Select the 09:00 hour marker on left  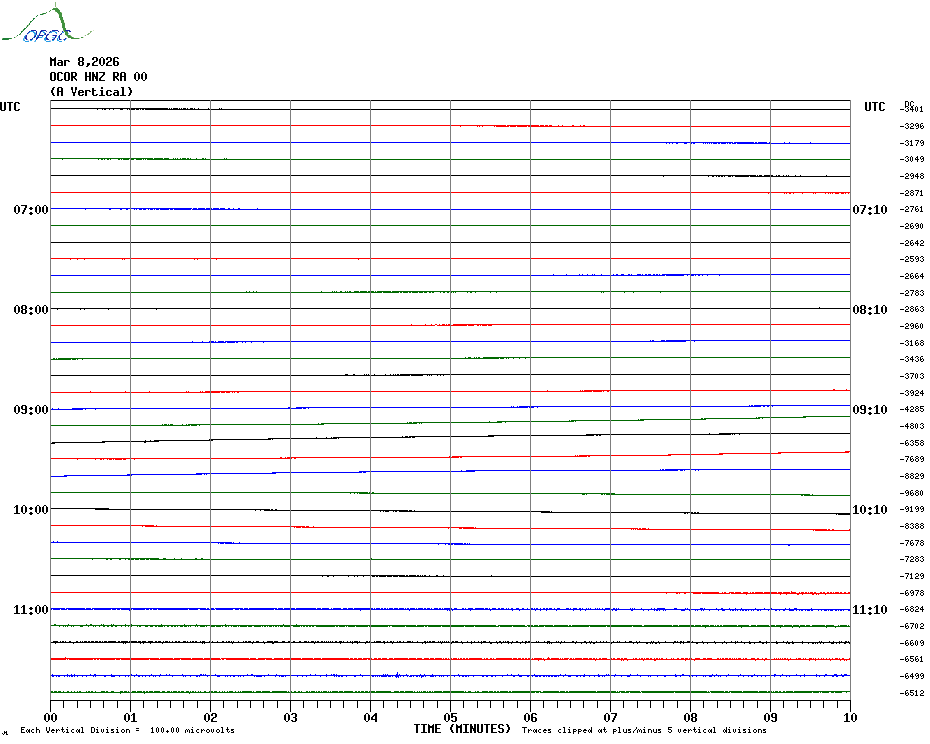(30, 410)
